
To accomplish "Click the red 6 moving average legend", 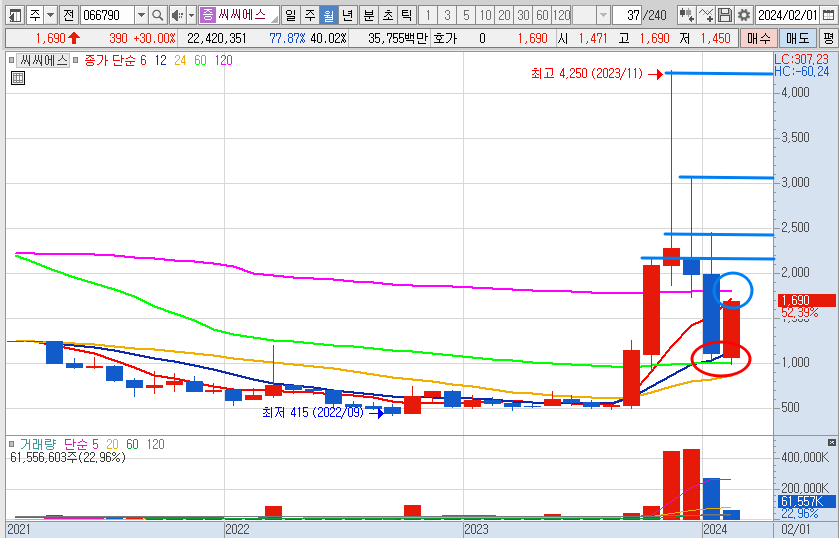I will click(143, 60).
